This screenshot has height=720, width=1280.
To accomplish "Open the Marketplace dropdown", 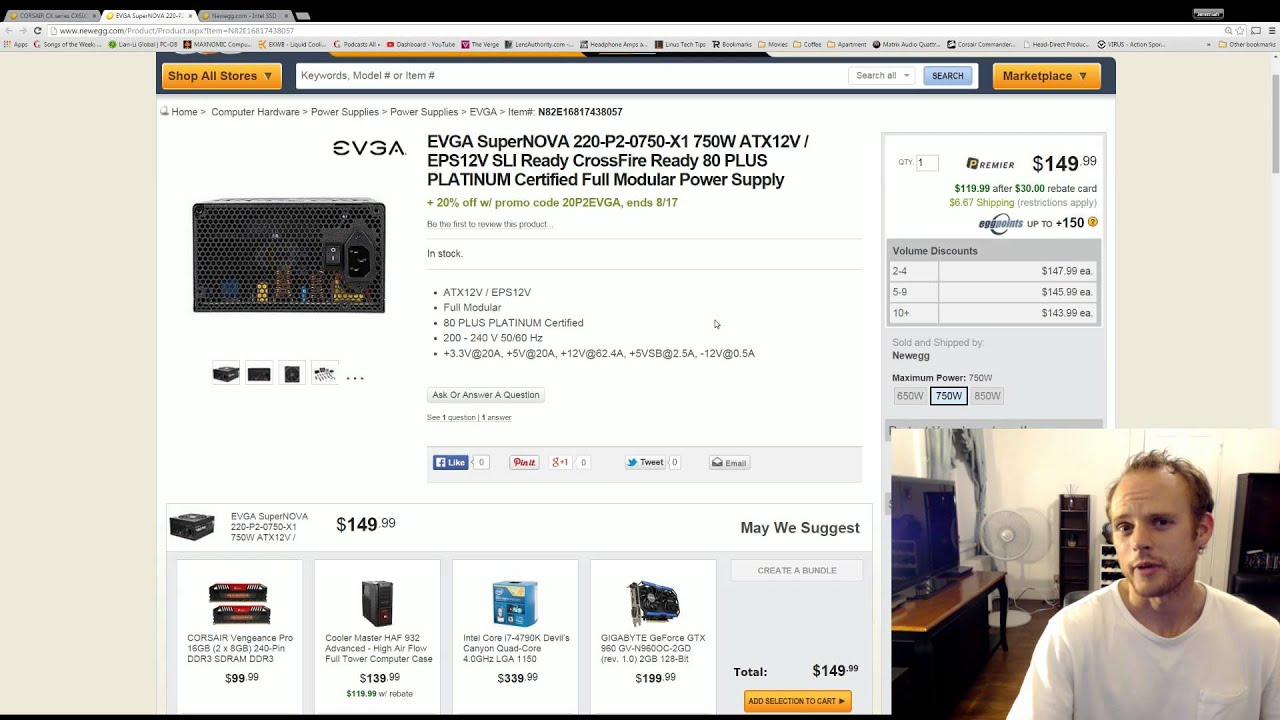I will 1046,76.
